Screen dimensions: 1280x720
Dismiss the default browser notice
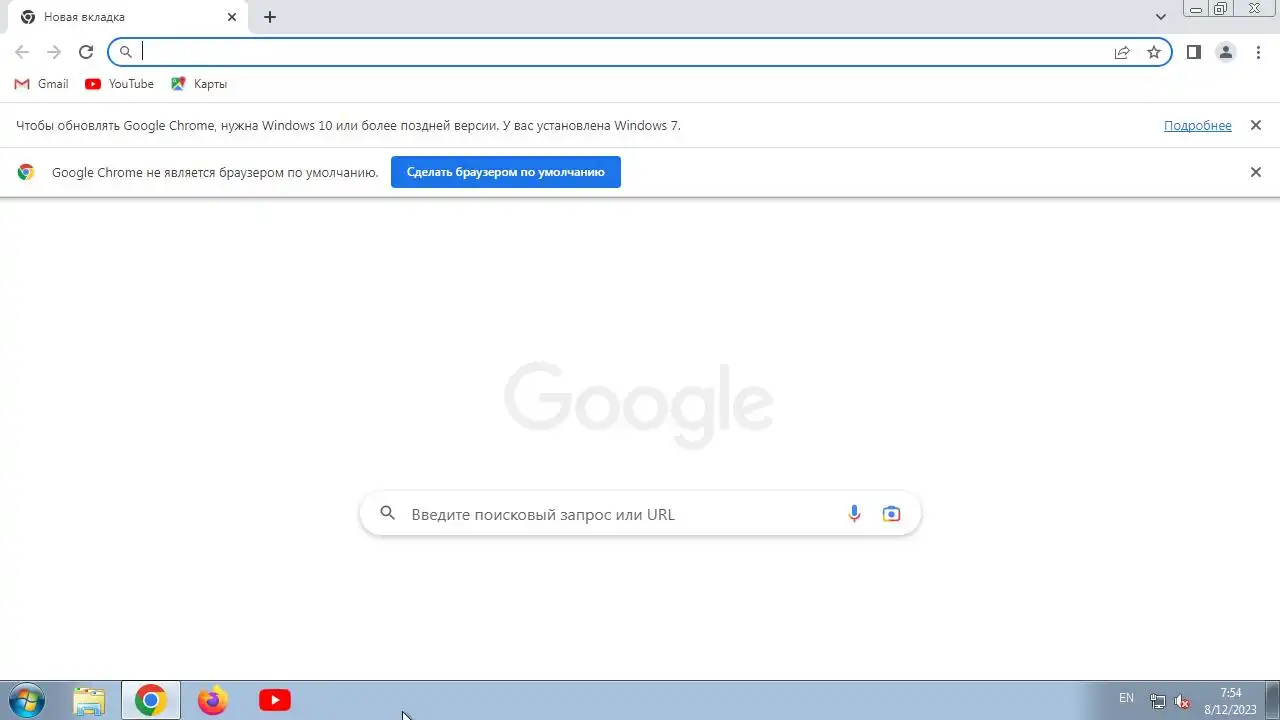[x=1256, y=172]
